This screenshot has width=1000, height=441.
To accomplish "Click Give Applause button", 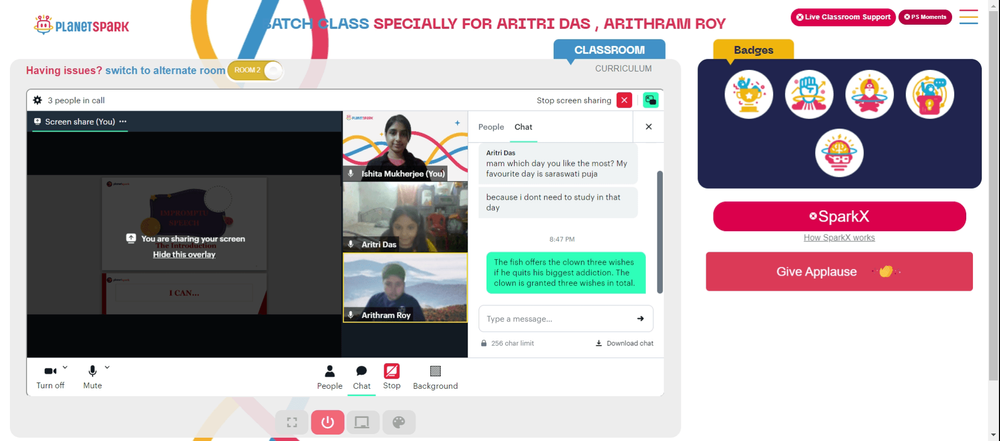I will (839, 271).
